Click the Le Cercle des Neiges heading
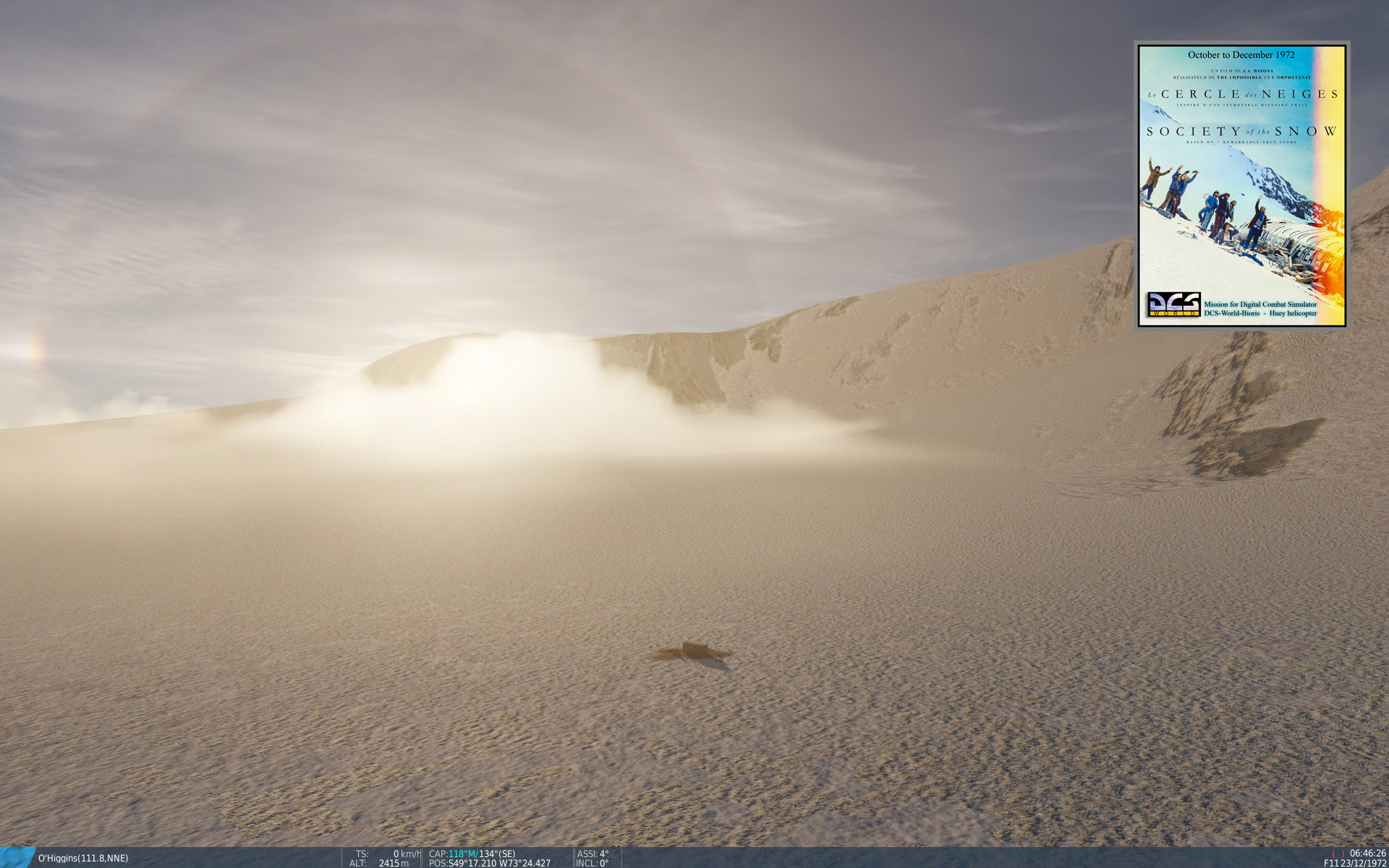The width and height of the screenshot is (1389, 868). tap(1241, 94)
